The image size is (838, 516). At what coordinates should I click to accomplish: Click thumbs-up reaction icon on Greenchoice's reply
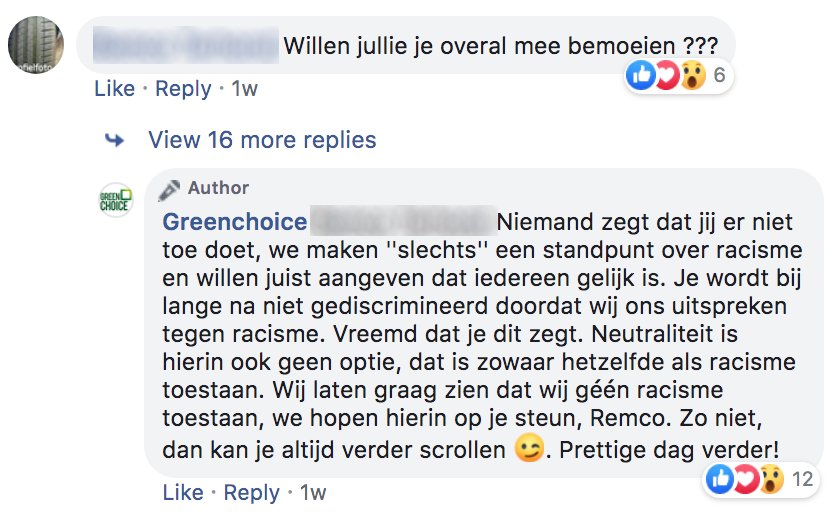(719, 479)
